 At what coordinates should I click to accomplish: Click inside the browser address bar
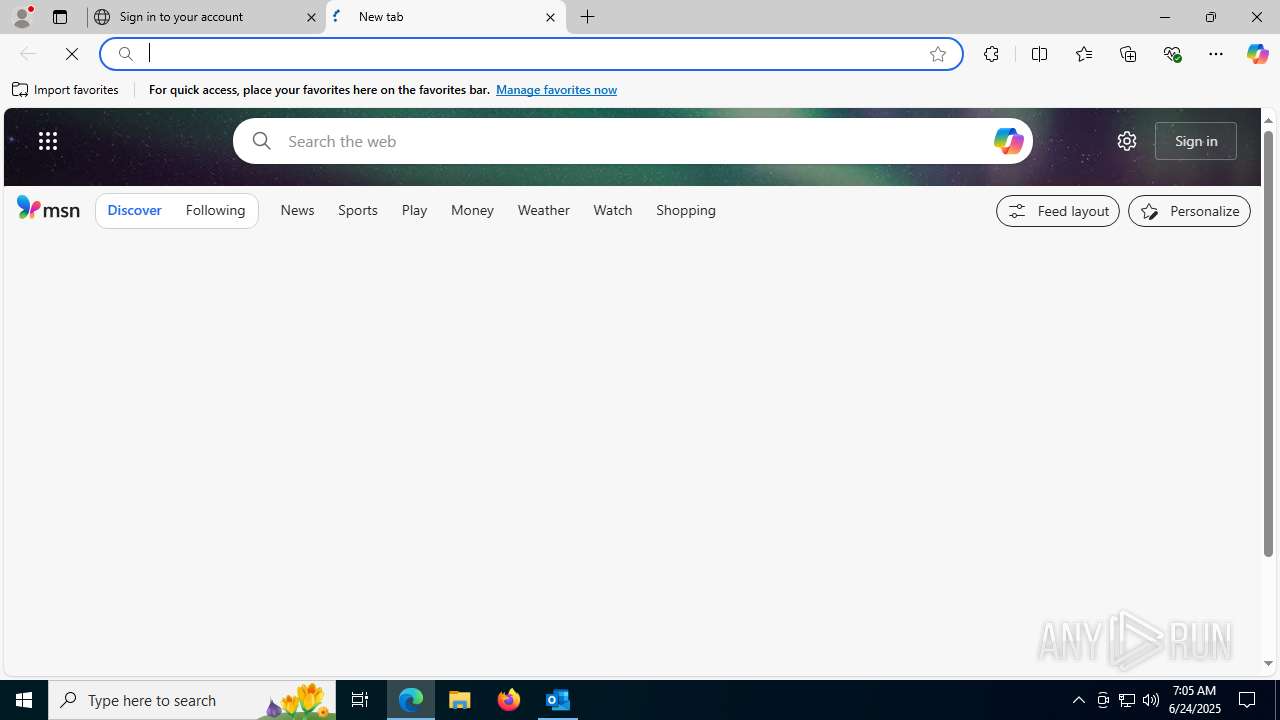click(530, 54)
